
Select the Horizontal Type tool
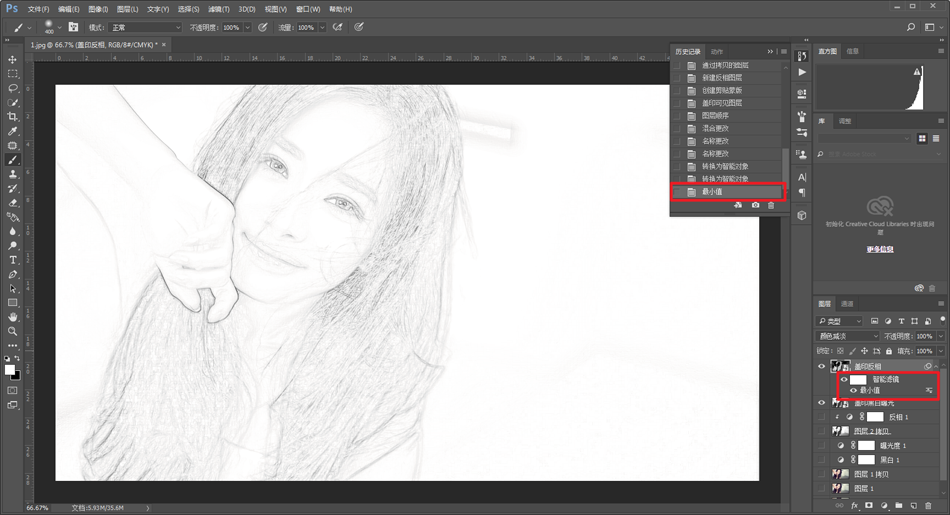[13, 260]
